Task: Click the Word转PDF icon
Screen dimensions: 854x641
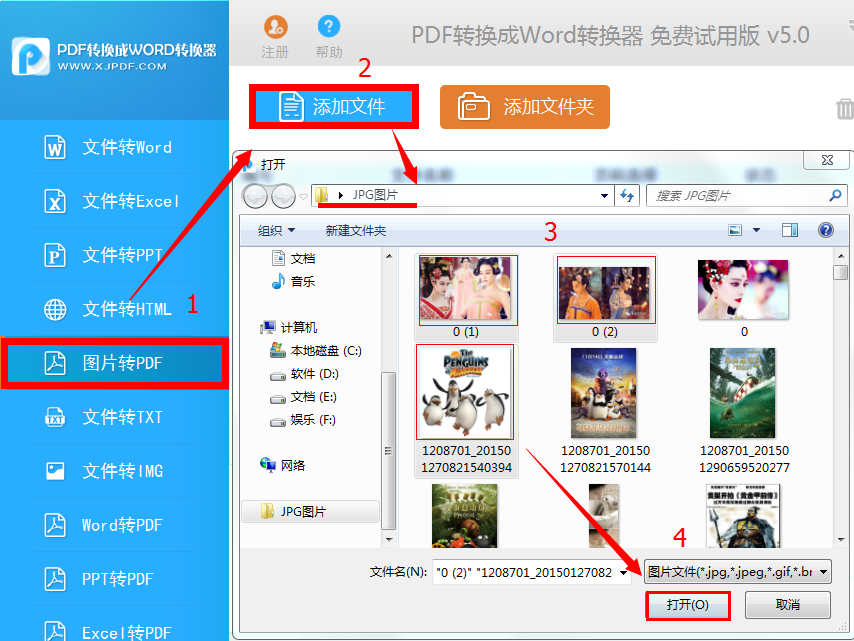Action: click(55, 525)
